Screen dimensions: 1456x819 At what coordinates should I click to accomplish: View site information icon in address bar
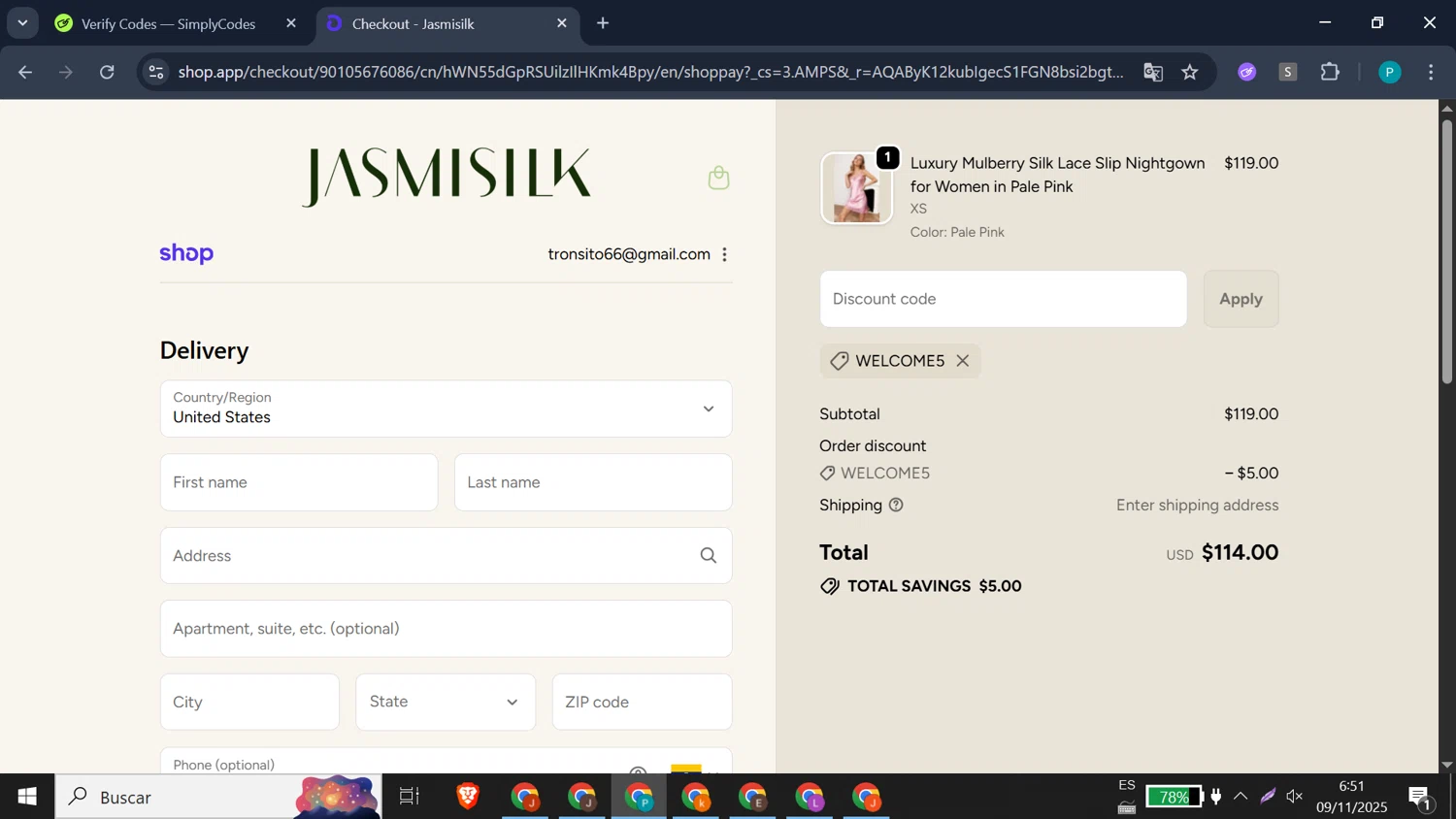(156, 72)
